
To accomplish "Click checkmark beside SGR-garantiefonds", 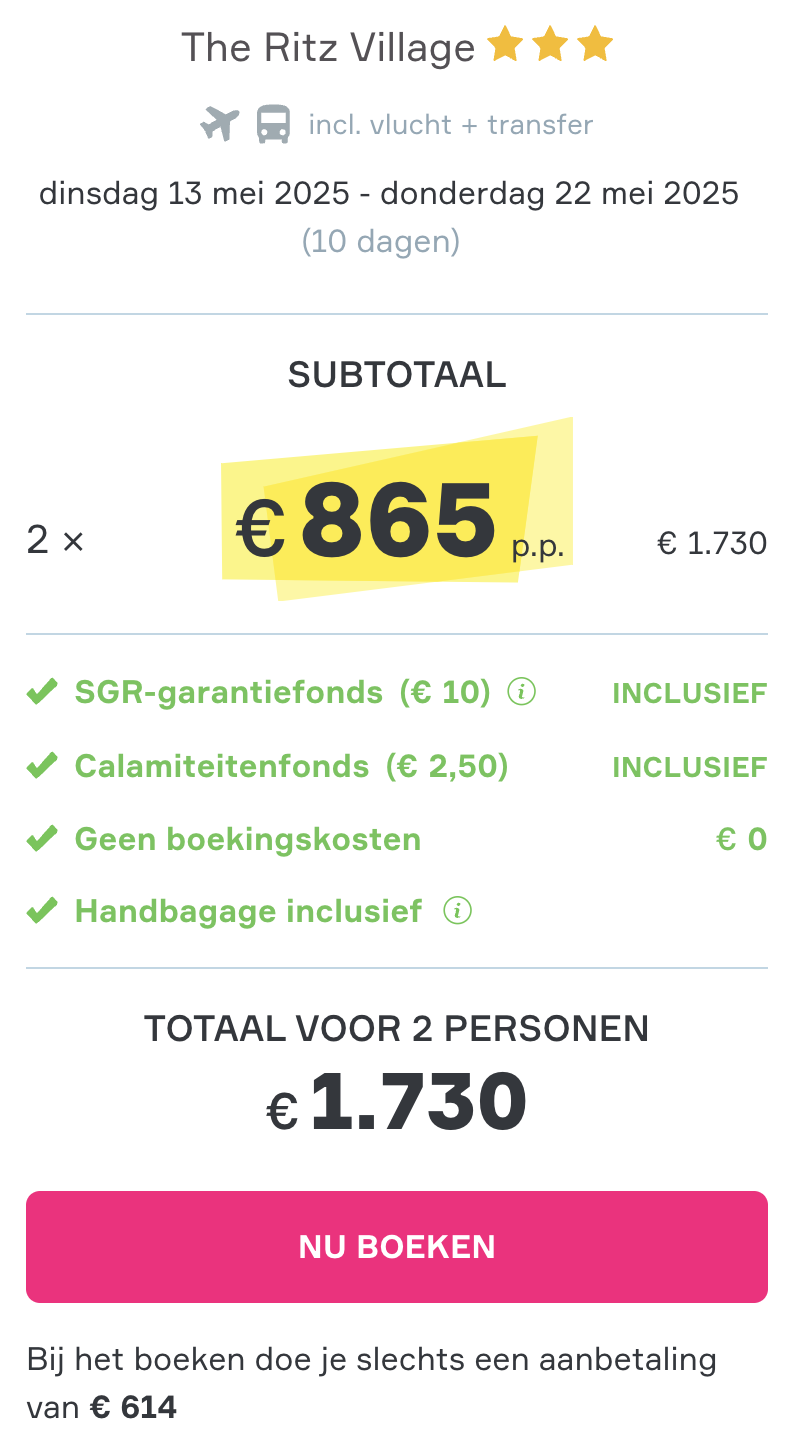I will [41, 691].
